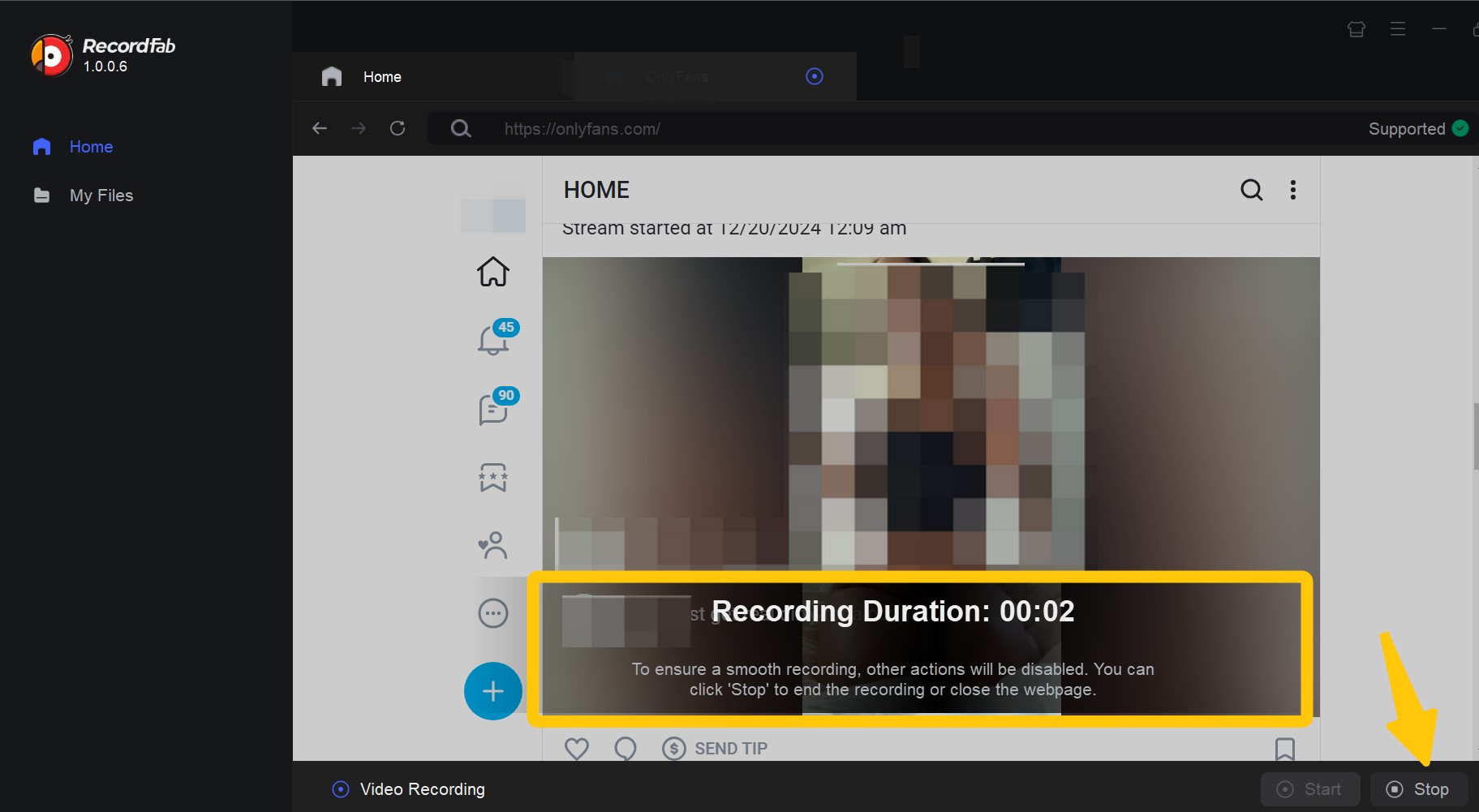Viewport: 1479px width, 812px height.
Task: Click the HOME page heading
Action: tap(596, 190)
